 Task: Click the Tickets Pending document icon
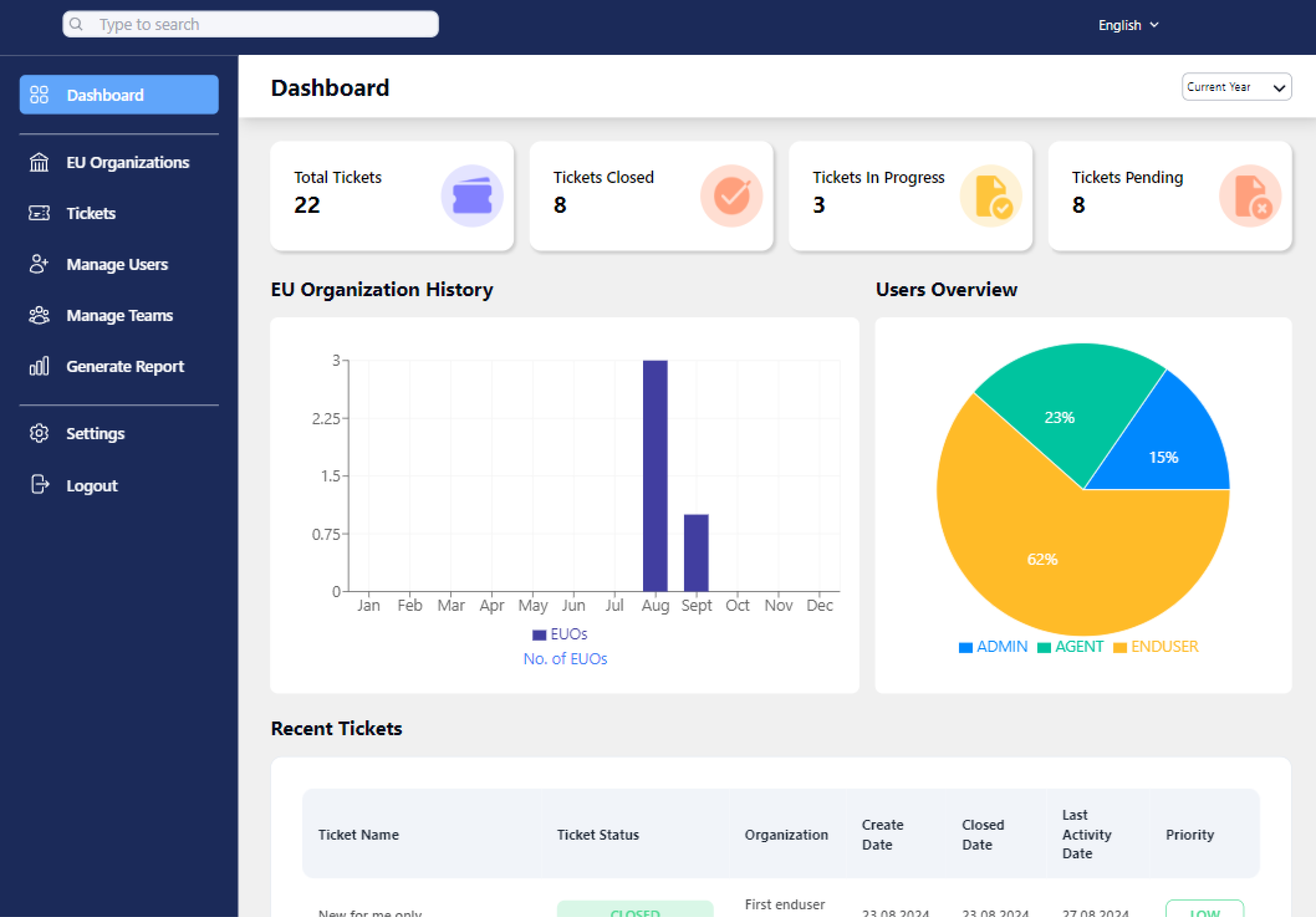(x=1250, y=196)
